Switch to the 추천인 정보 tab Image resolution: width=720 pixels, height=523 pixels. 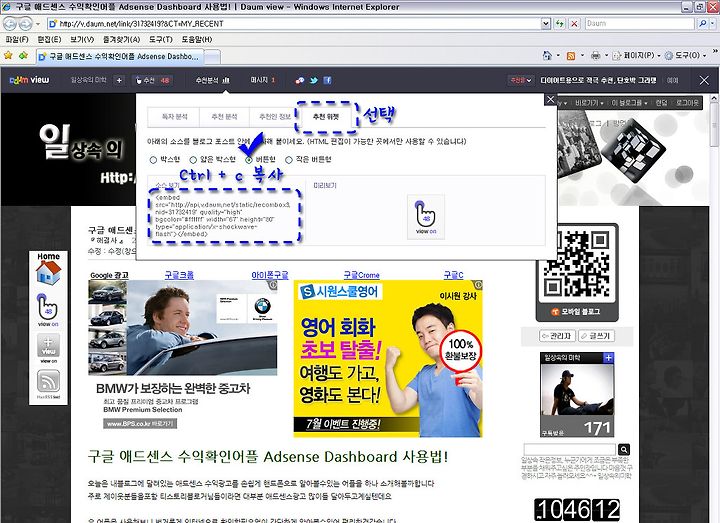point(275,117)
